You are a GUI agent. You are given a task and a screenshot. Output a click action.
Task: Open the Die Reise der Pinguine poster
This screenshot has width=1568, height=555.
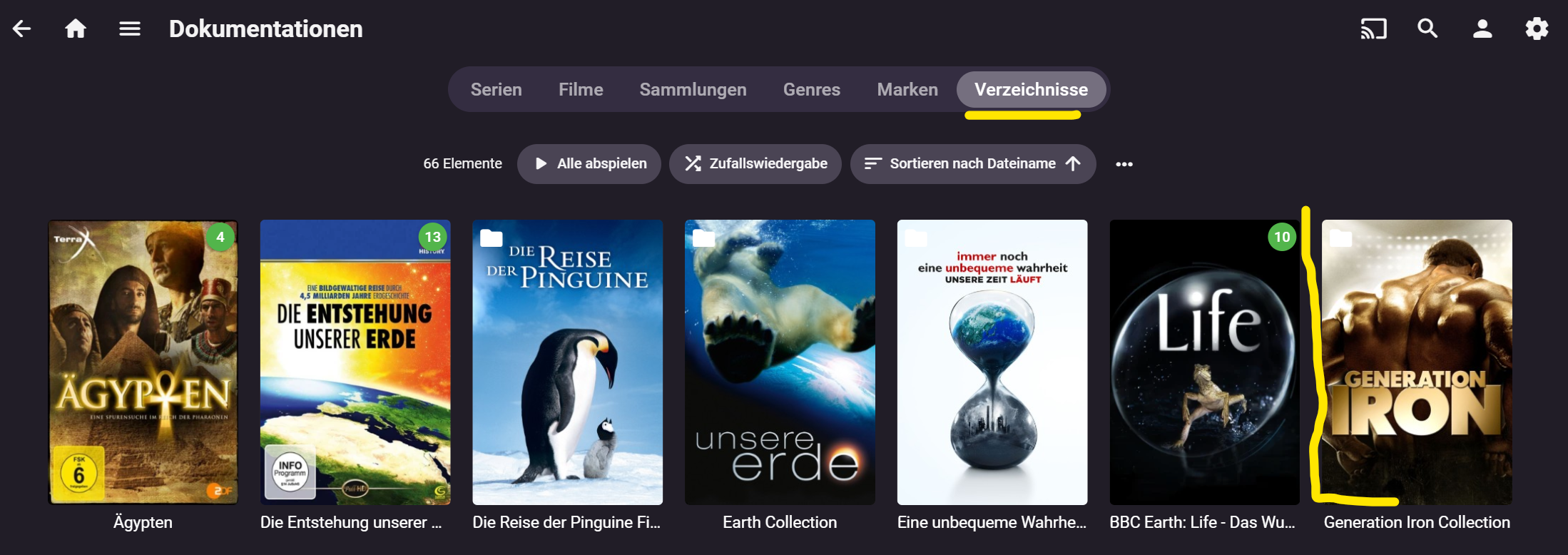pos(568,362)
